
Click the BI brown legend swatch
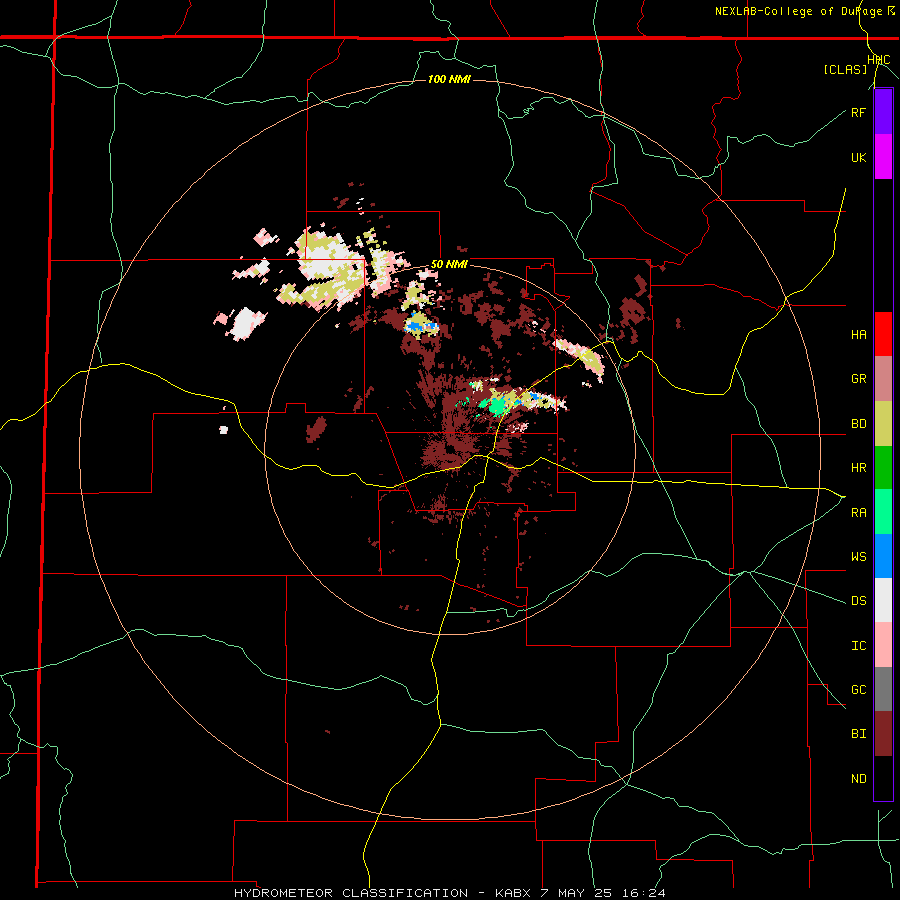[x=883, y=734]
